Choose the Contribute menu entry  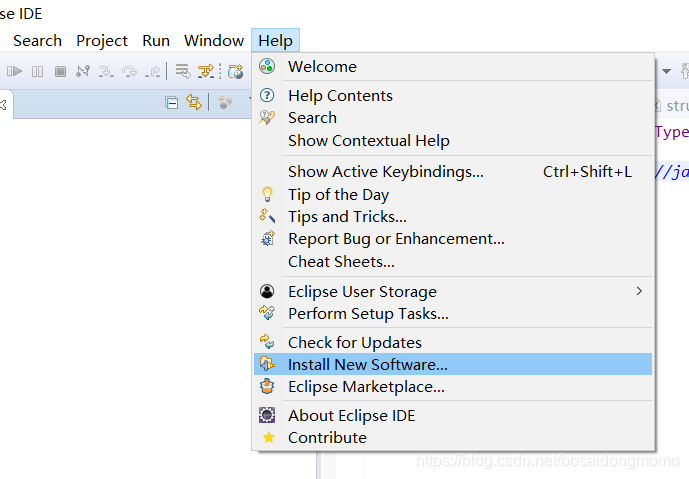coord(453,438)
